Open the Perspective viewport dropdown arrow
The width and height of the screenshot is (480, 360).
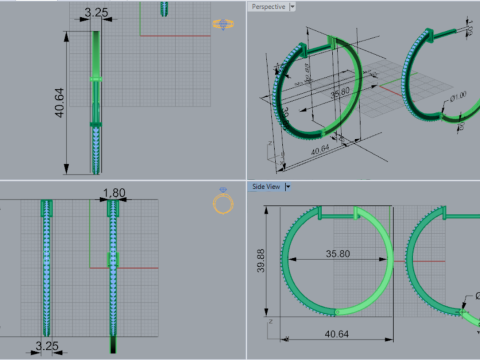click(x=292, y=7)
